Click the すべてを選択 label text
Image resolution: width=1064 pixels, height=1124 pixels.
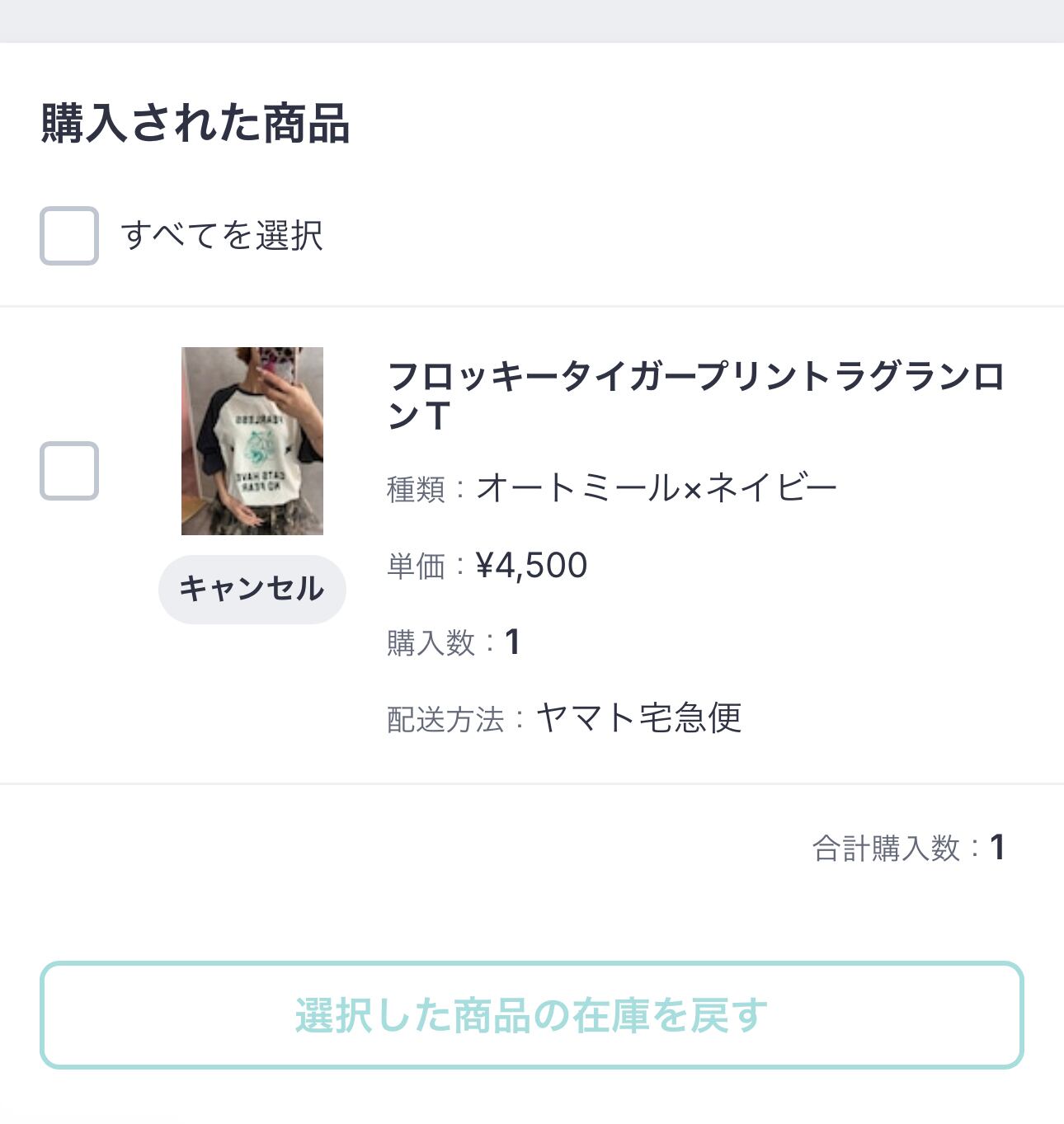(221, 236)
